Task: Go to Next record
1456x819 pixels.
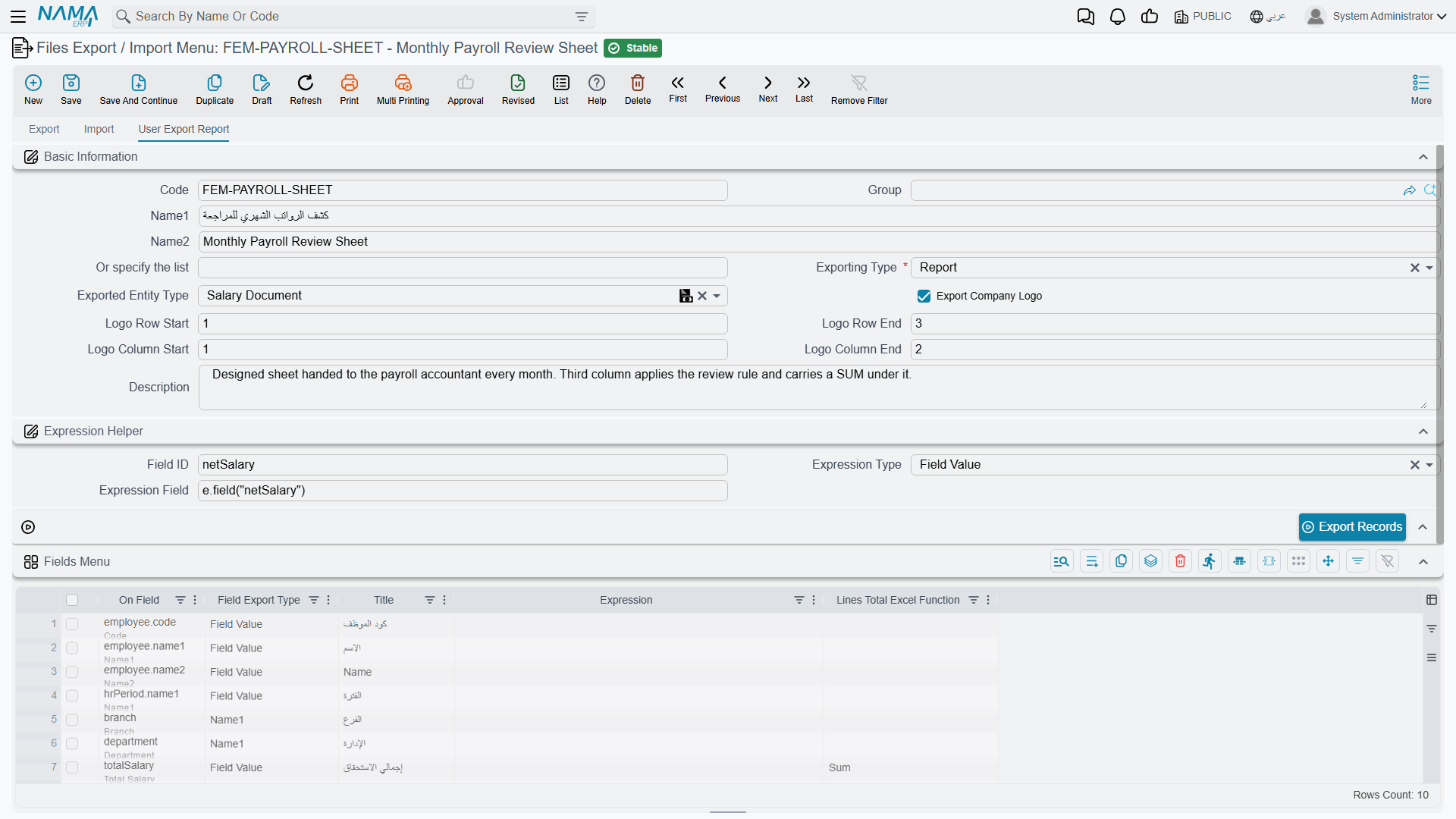Action: click(x=768, y=83)
